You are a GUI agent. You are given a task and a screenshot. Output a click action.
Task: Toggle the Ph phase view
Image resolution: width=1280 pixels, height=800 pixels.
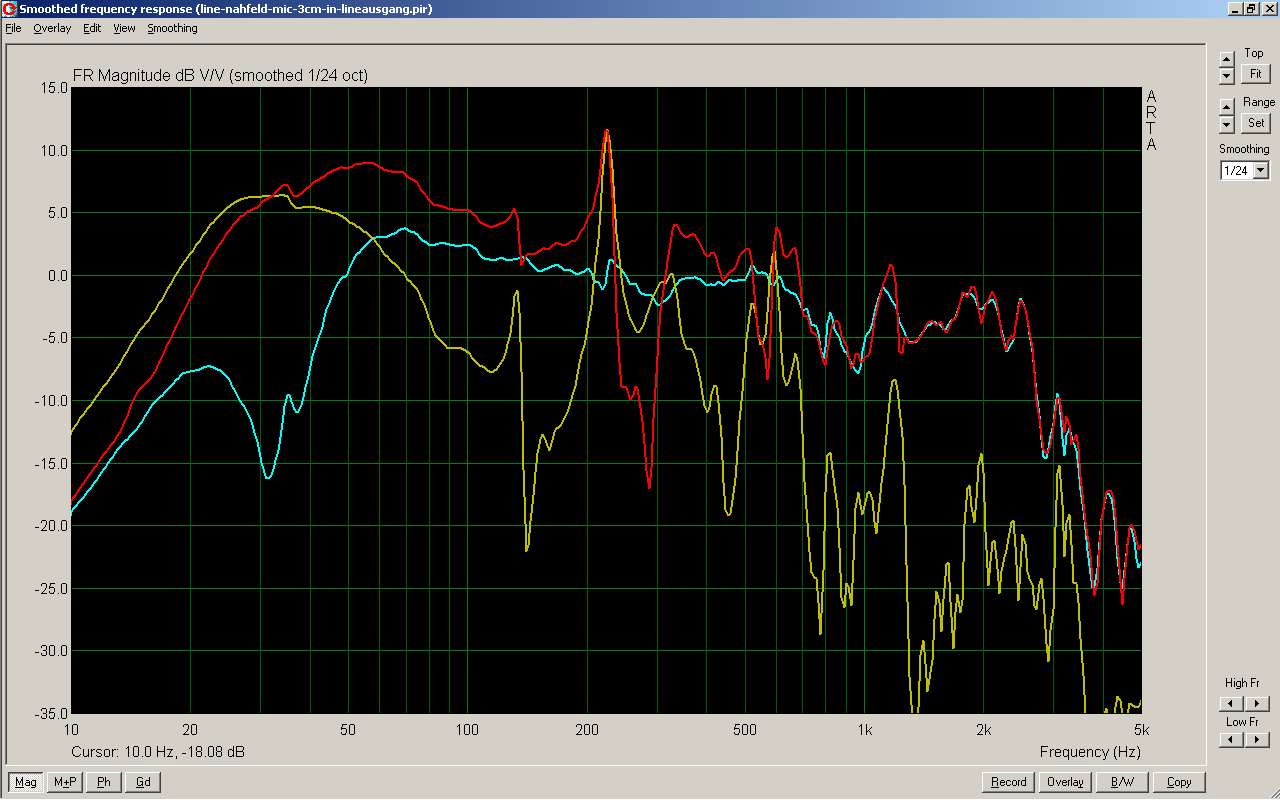pos(104,782)
